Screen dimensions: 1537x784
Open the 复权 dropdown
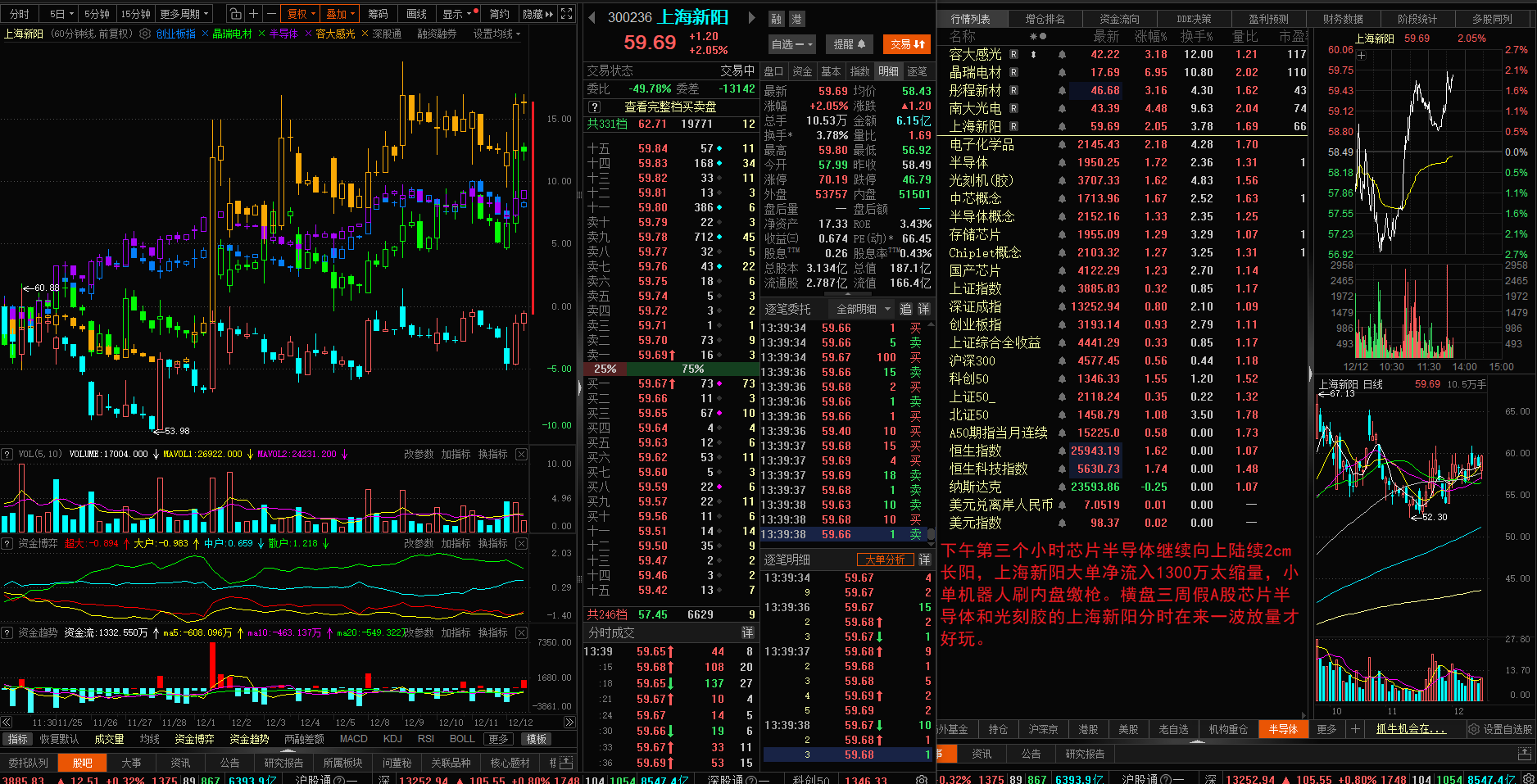pos(302,14)
